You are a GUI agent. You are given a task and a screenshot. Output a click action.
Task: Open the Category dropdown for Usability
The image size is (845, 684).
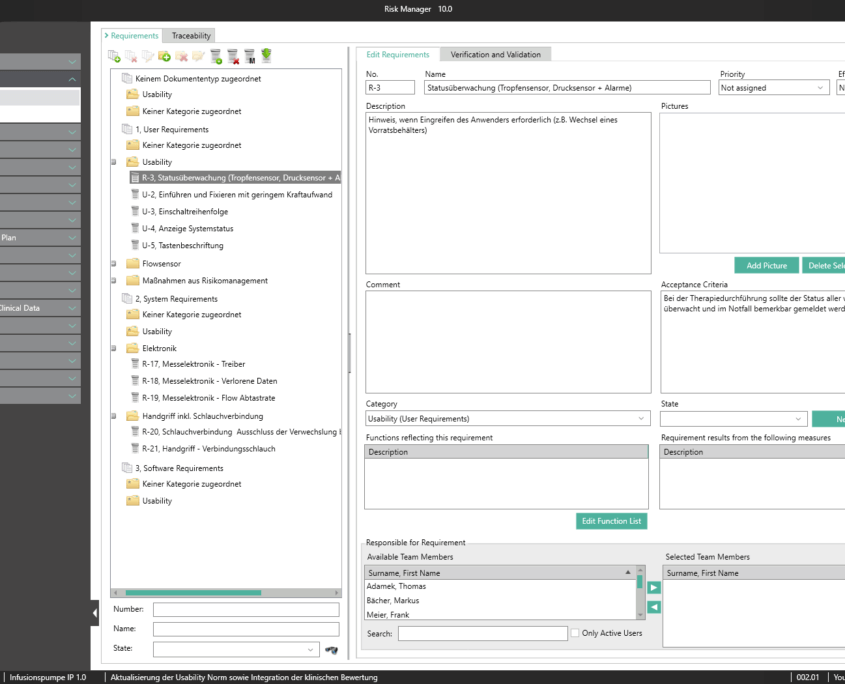507,419
